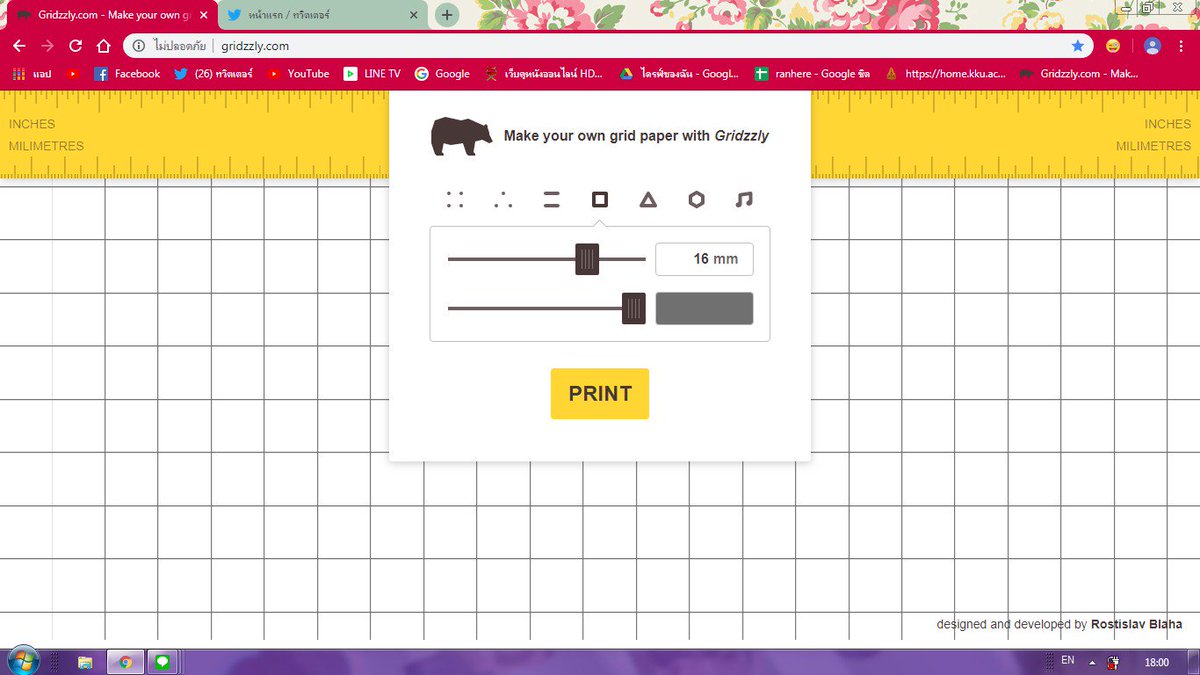The width and height of the screenshot is (1200, 675).
Task: Click the 18:00 taskbar clock
Action: (x=1156, y=662)
